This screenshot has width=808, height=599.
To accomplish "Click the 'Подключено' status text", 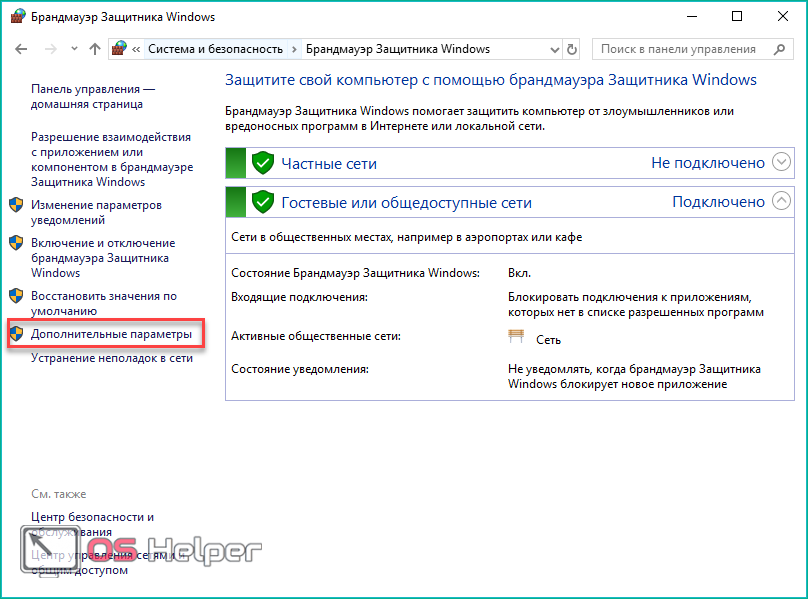I will point(718,202).
